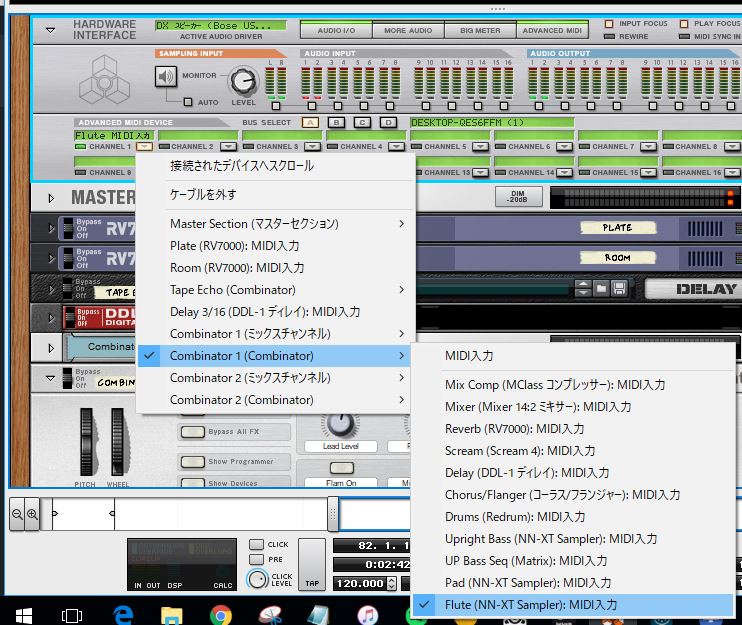Show the MORE AUDIO panel
The width and height of the screenshot is (742, 625).
pyautogui.click(x=408, y=30)
